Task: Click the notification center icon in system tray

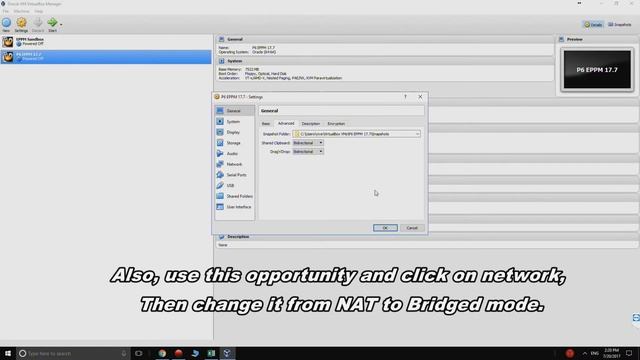Action: [629, 353]
